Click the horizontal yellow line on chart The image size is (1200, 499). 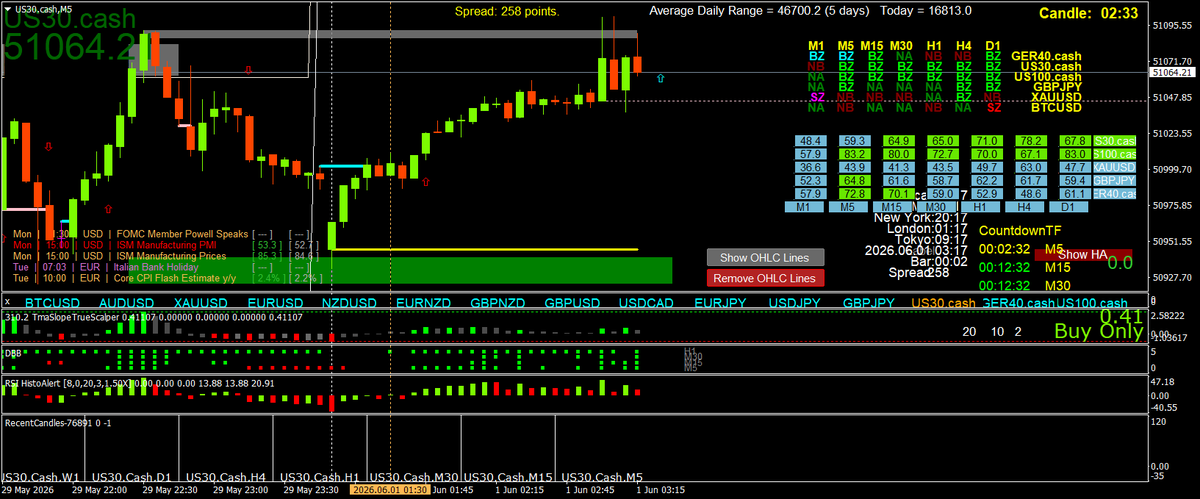pyautogui.click(x=484, y=249)
